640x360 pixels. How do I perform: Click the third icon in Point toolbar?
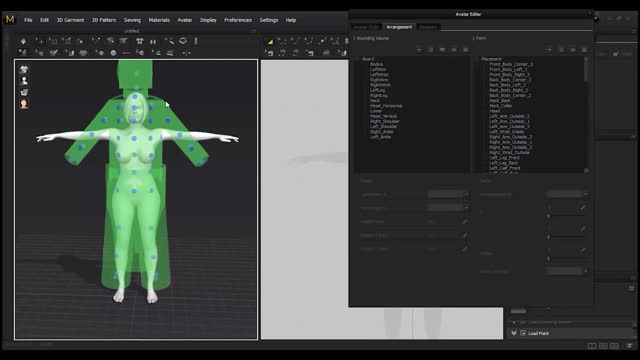(x=573, y=49)
